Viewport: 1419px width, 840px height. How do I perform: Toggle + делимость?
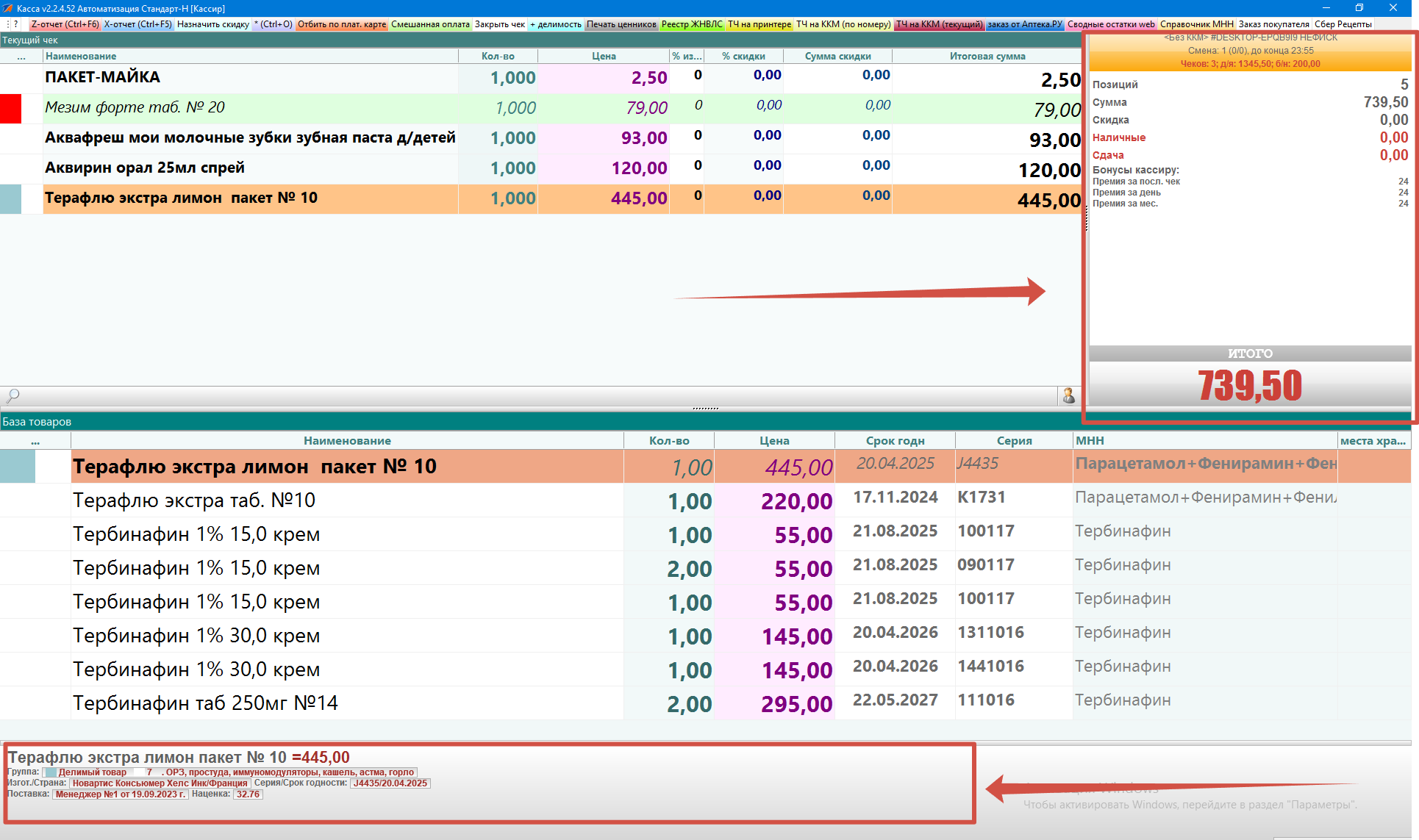click(x=556, y=24)
